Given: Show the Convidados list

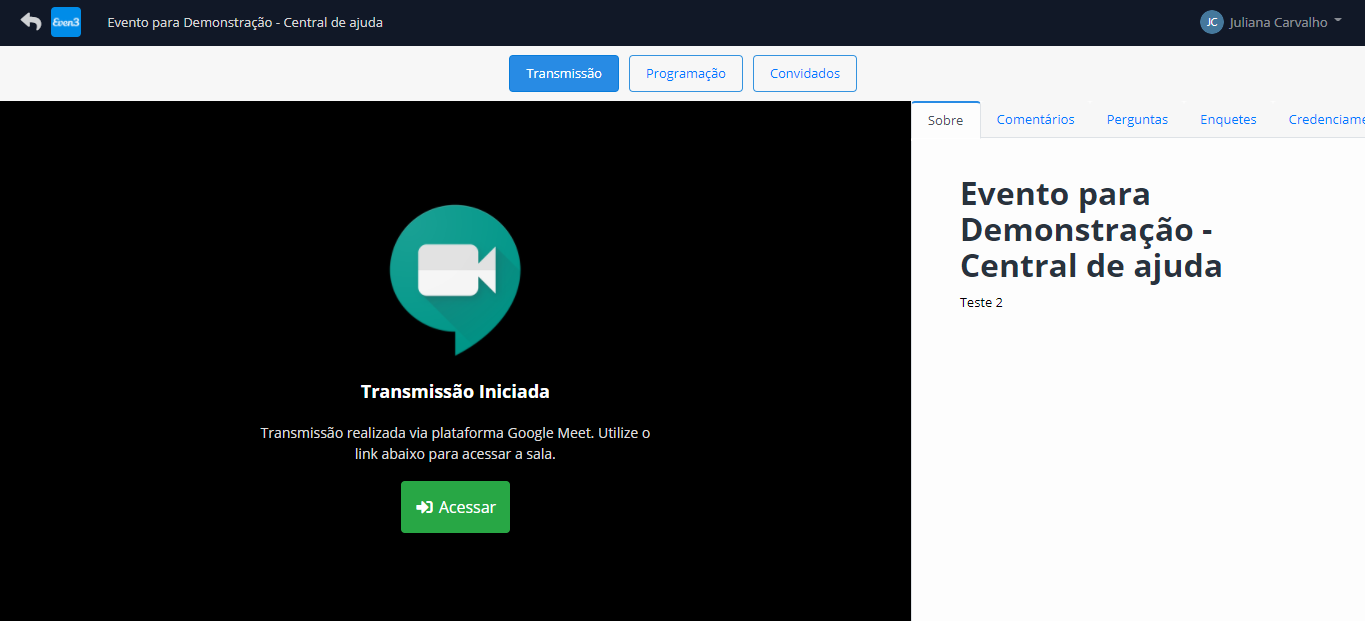Looking at the screenshot, I should 805,73.
